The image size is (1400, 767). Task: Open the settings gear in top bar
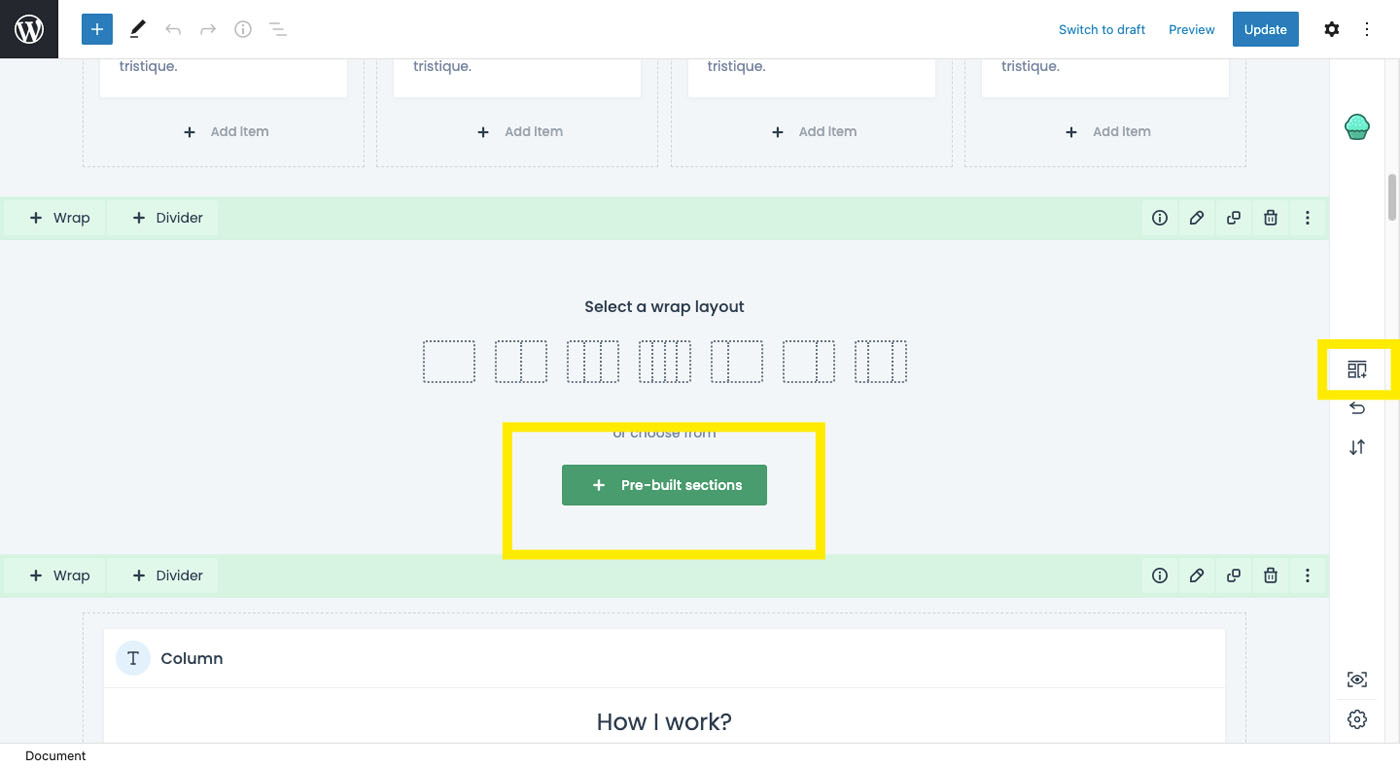click(1331, 29)
